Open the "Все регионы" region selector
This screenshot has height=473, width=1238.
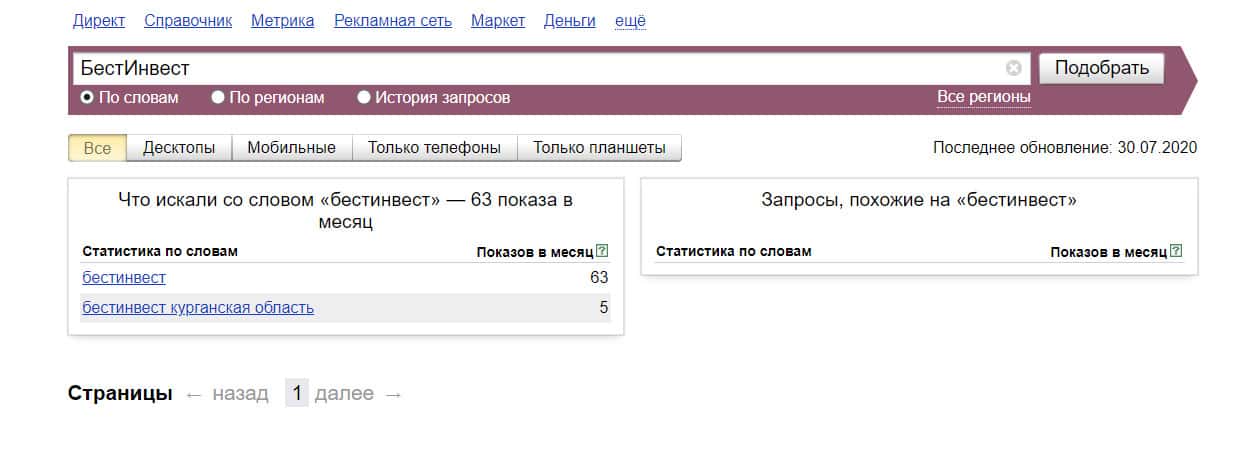pos(983,97)
